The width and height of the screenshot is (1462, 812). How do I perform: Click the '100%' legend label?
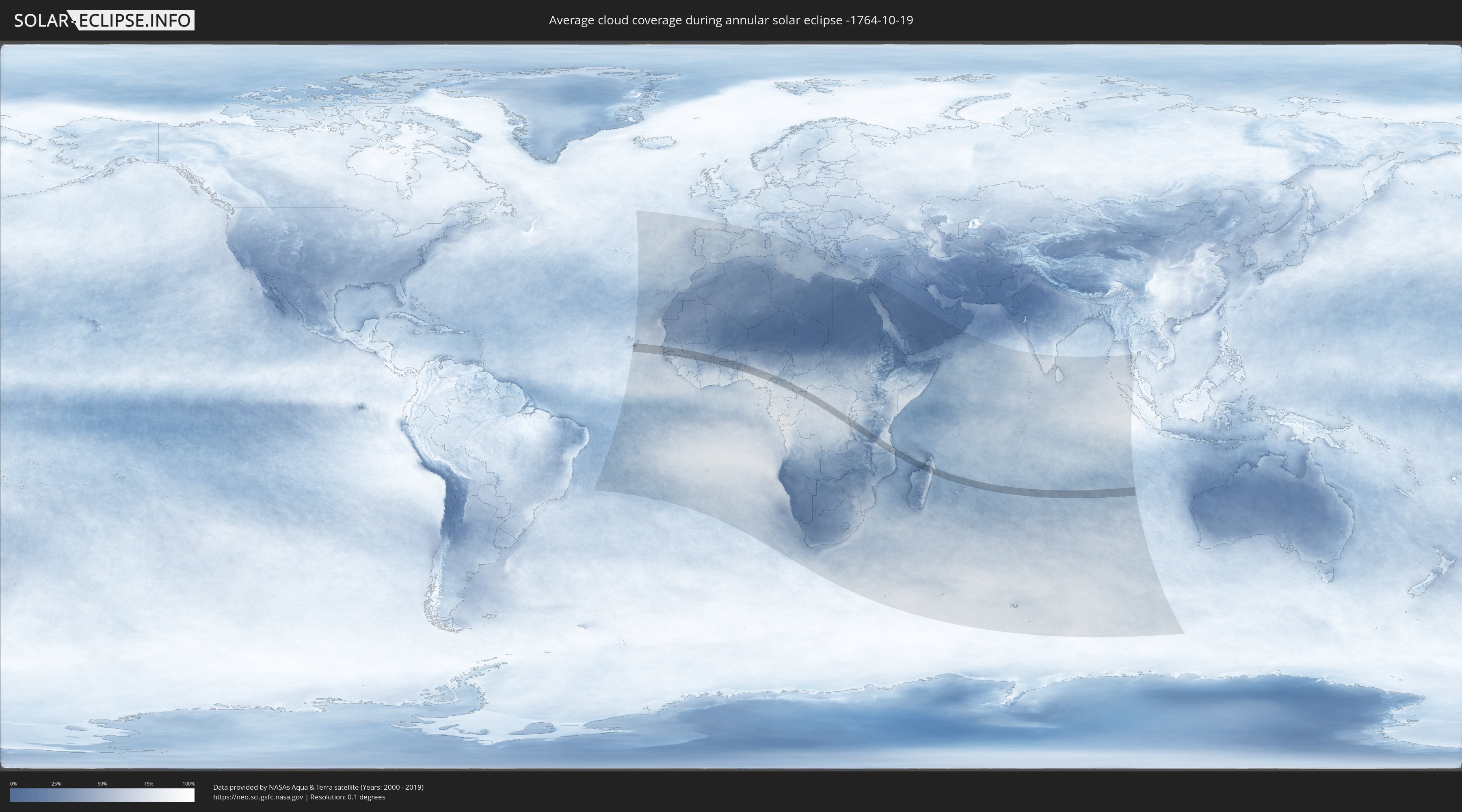pyautogui.click(x=188, y=784)
